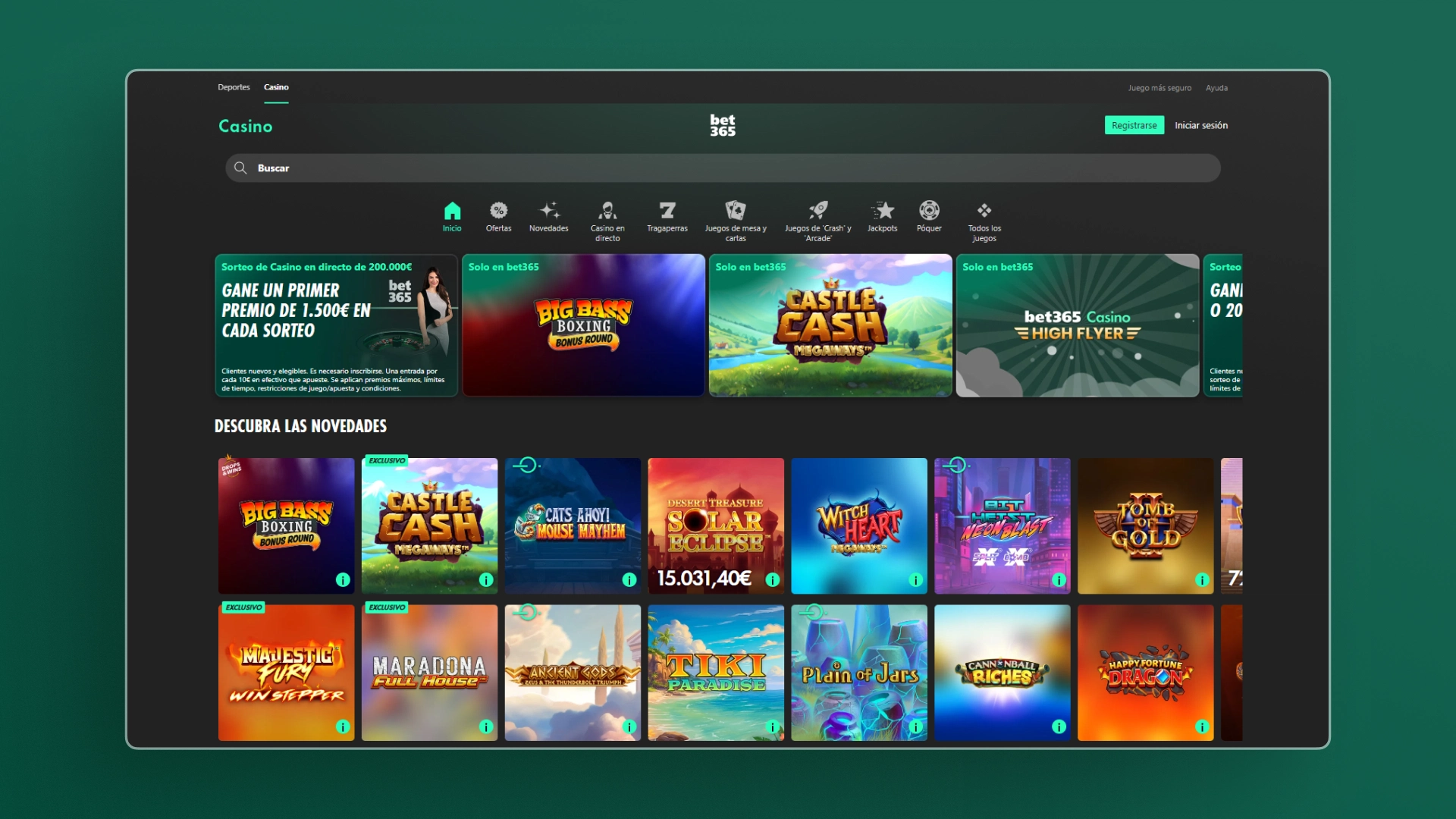Viewport: 1456px width, 819px height.
Task: Open info icon on Maradona Full House
Action: point(486,726)
